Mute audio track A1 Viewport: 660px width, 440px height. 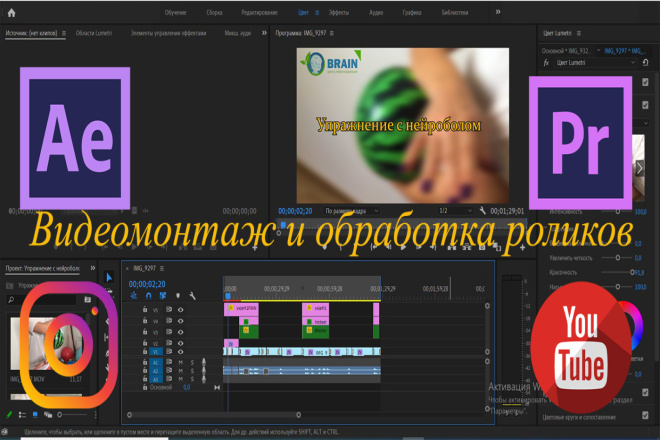point(181,362)
